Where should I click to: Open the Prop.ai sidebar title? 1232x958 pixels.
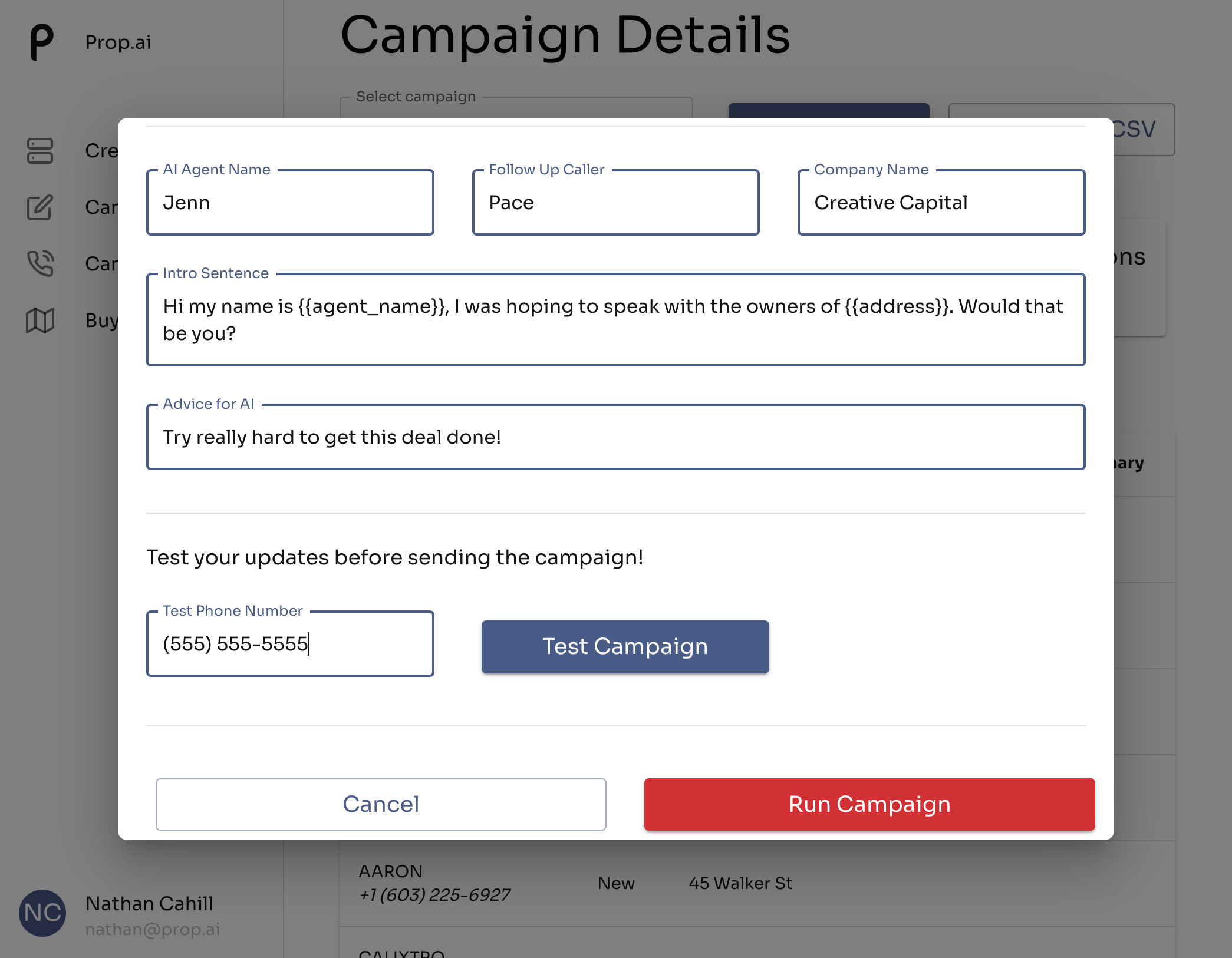click(118, 42)
